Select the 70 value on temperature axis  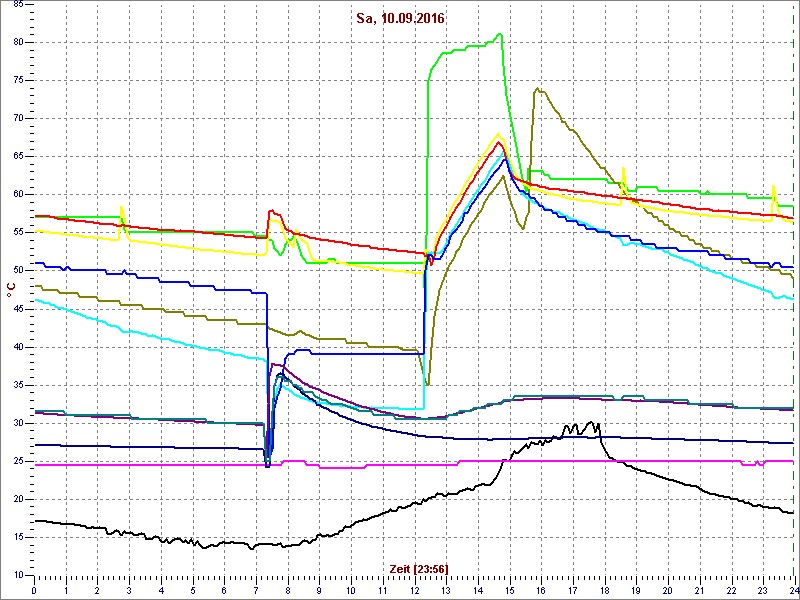pos(18,118)
